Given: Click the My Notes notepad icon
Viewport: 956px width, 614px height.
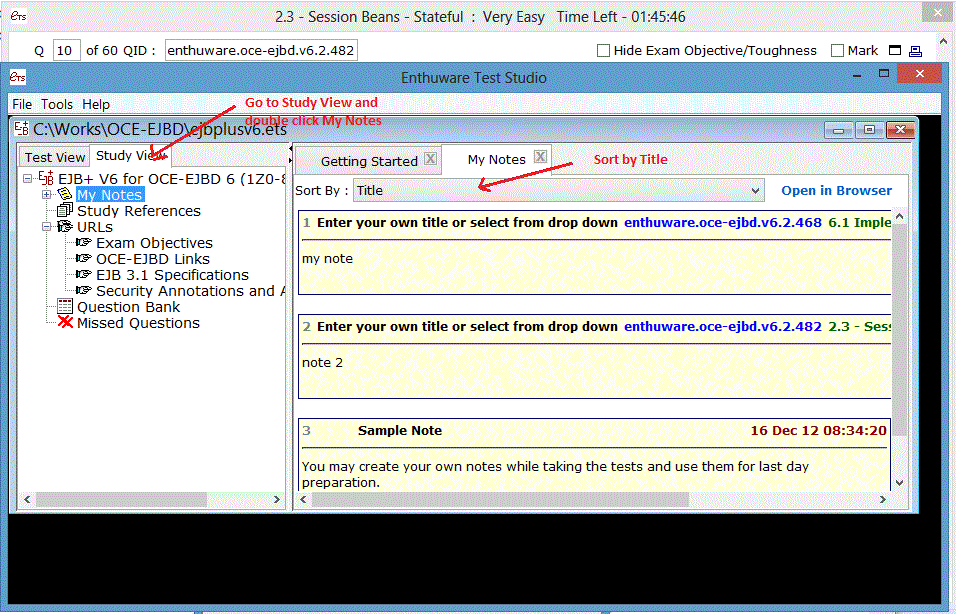Looking at the screenshot, I should (x=66, y=195).
